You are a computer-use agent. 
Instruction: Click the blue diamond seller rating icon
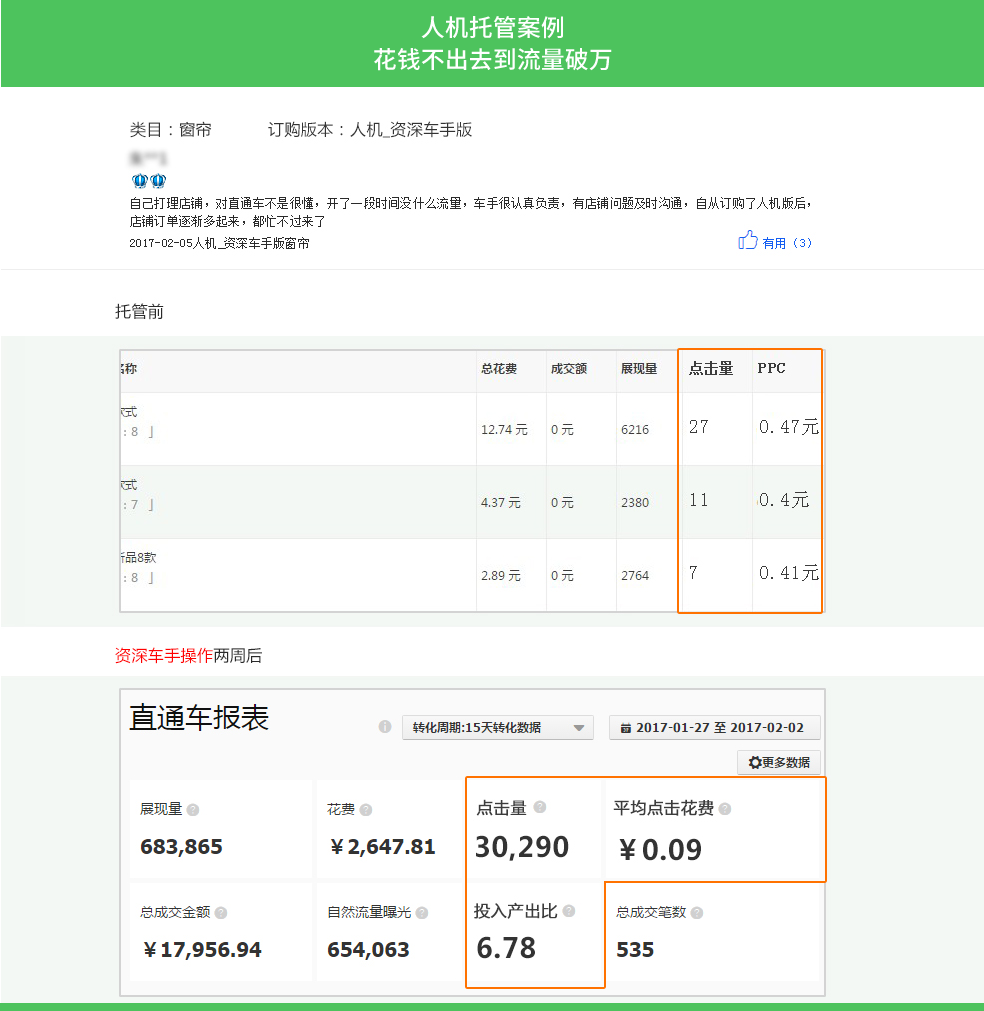tap(149, 181)
